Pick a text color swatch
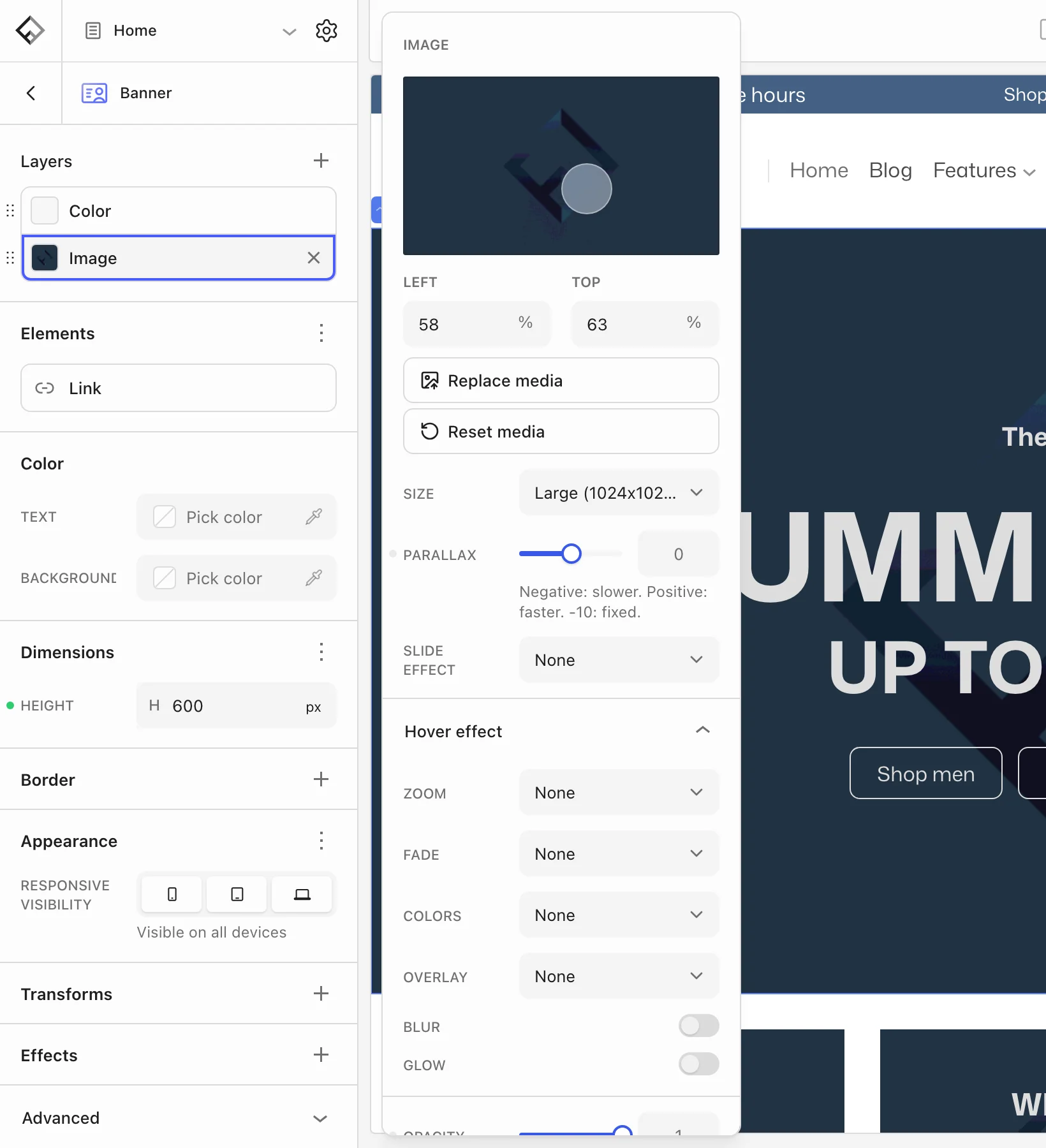1046x1148 pixels. pos(165,517)
